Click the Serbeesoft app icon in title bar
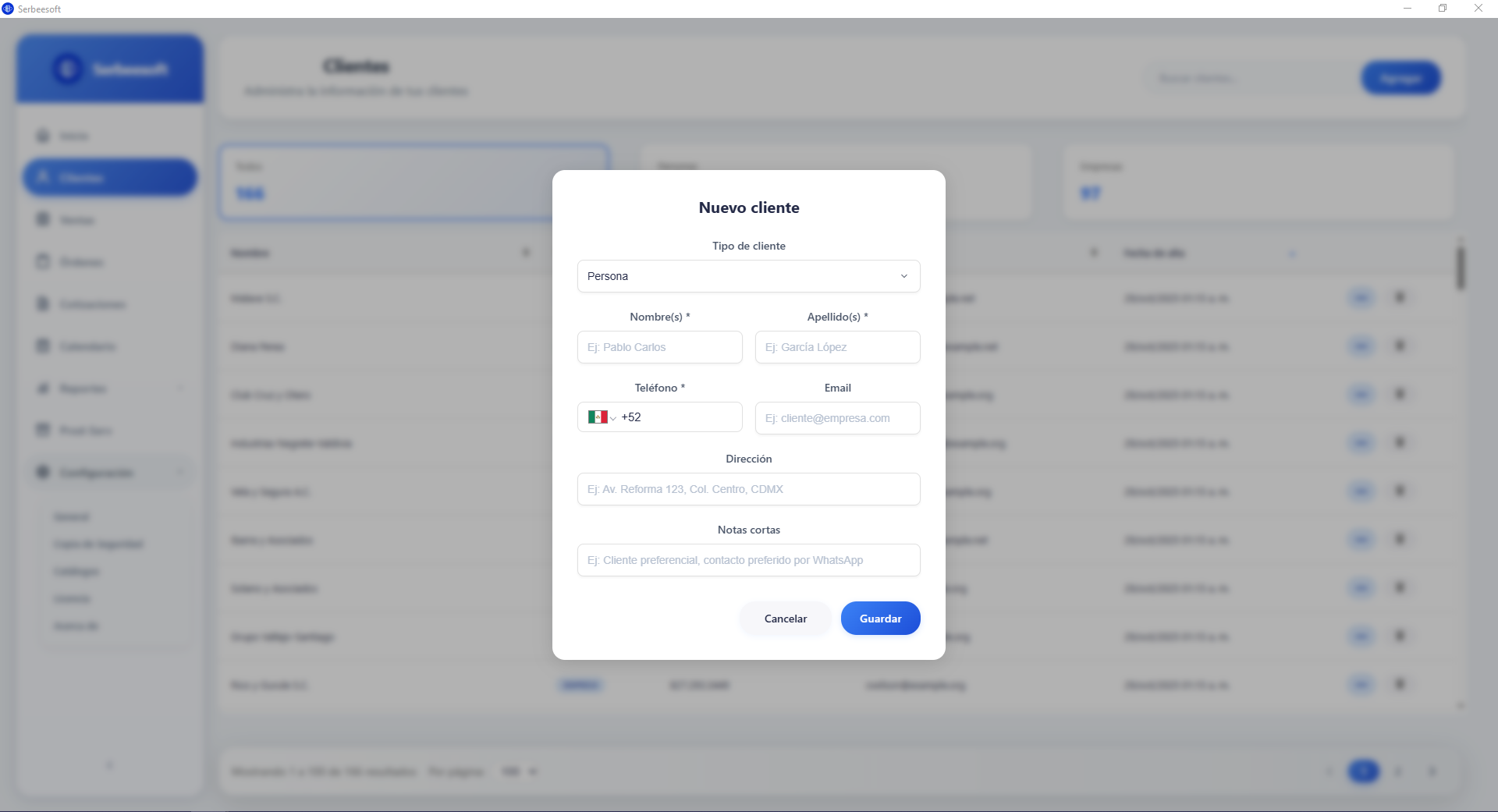Image resolution: width=1498 pixels, height=812 pixels. [x=8, y=9]
